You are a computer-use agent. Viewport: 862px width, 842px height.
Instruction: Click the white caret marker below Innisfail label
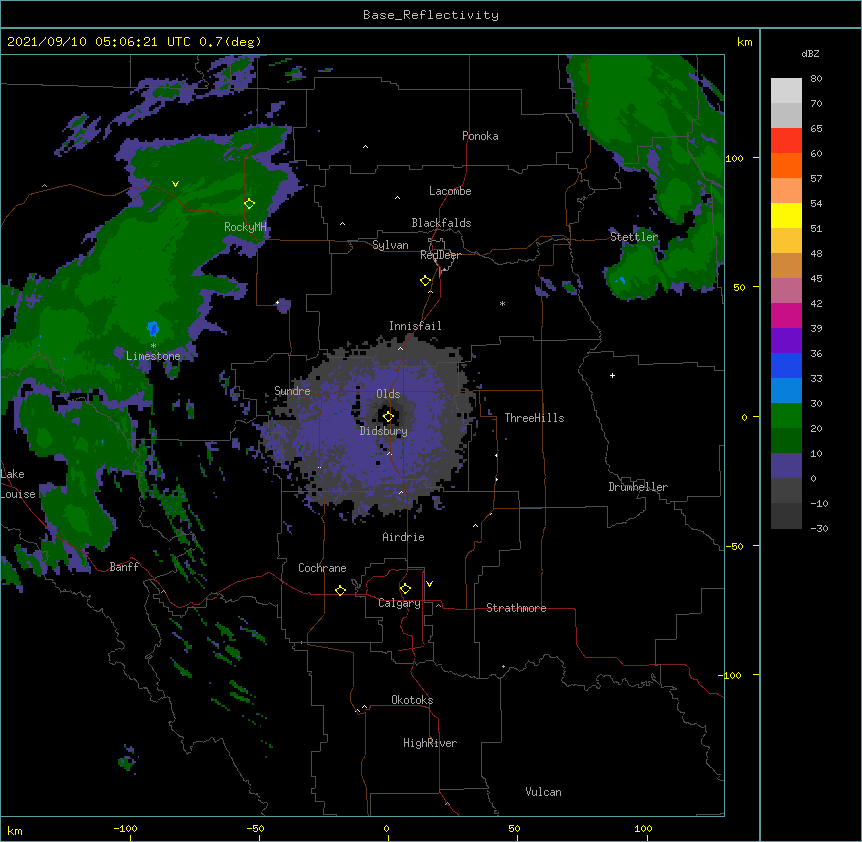pyautogui.click(x=400, y=349)
